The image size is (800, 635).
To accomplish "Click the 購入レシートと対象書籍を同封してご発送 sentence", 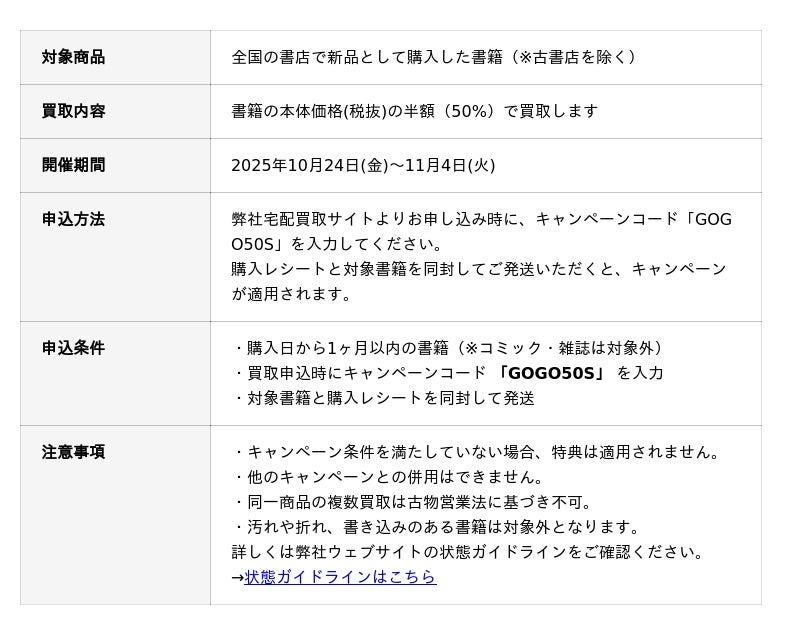I will [x=478, y=269].
